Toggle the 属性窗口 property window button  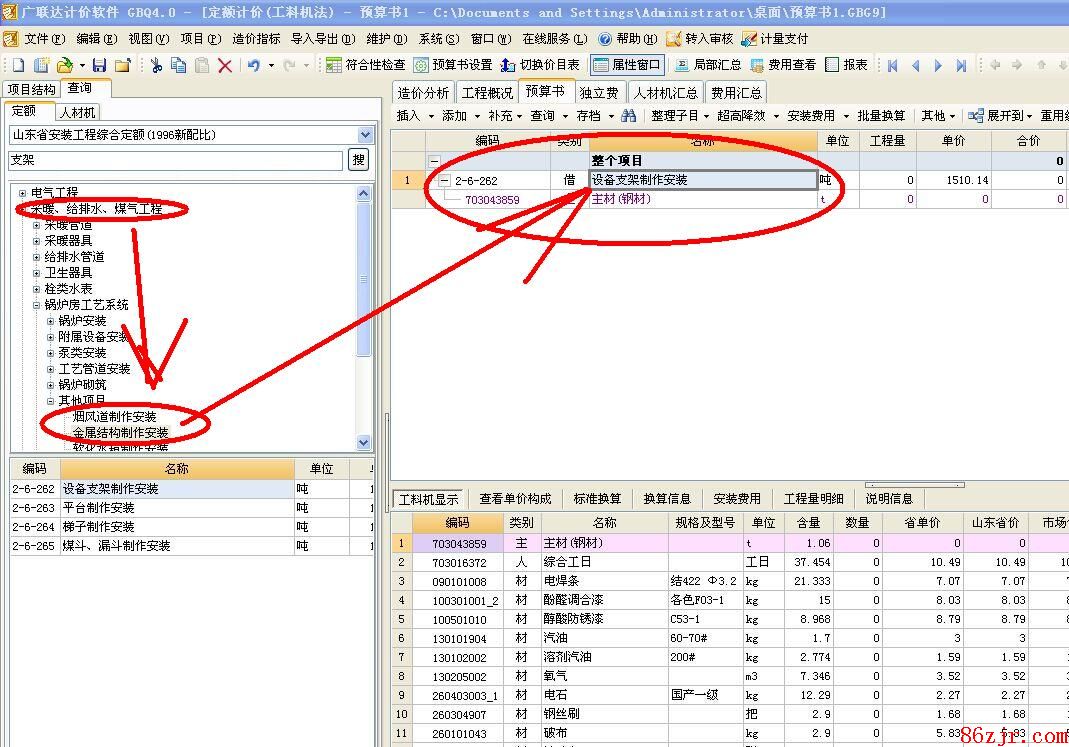627,65
